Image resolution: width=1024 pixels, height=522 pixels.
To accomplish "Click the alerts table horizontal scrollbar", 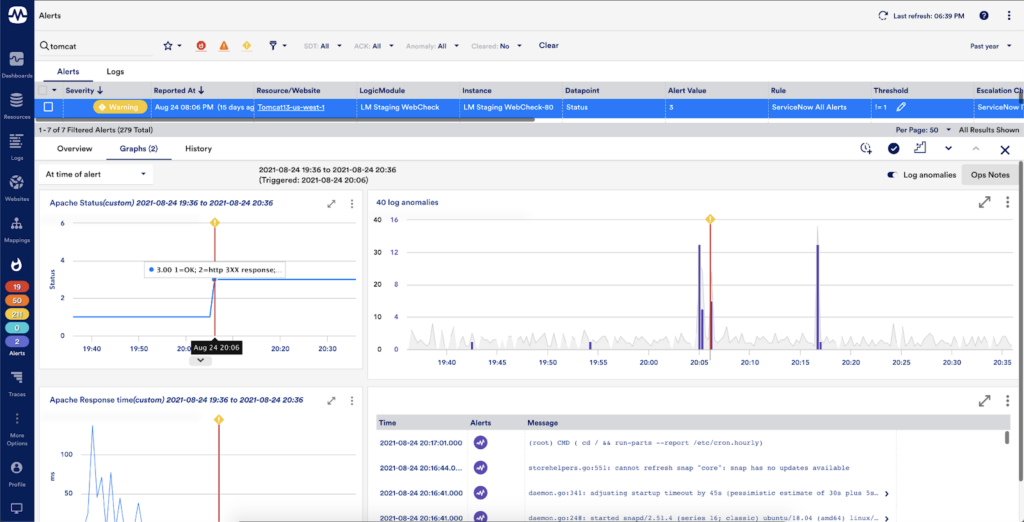I will point(285,120).
